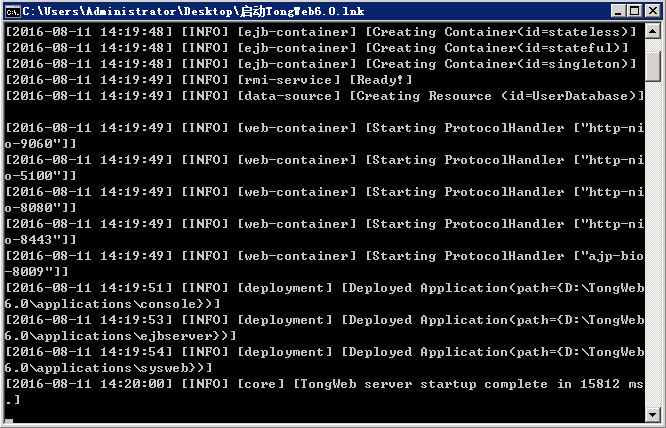Screen dimensions: 666x428
Task: Click the rmi-service Ready! log line
Action: [210, 80]
